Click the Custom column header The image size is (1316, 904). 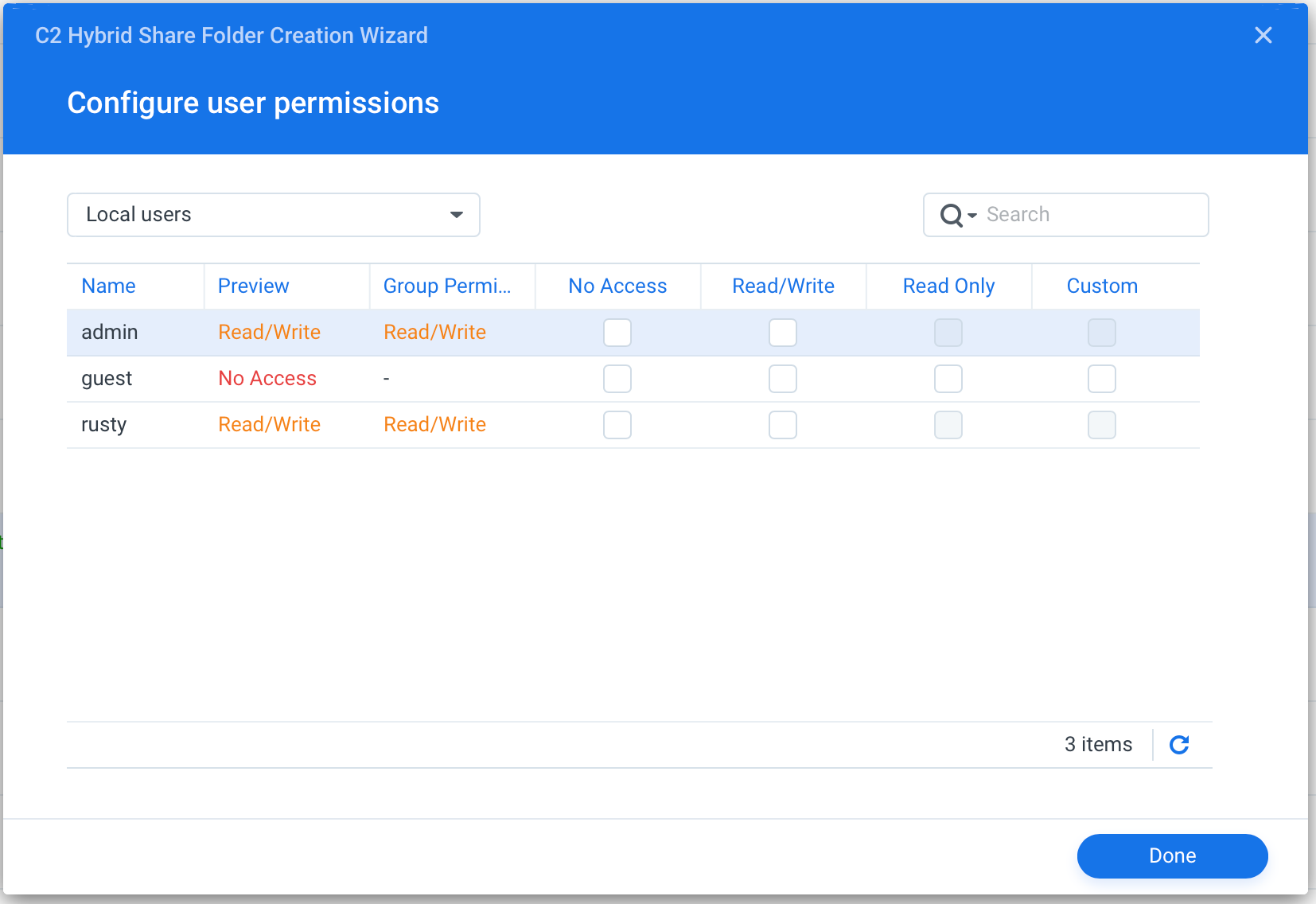(x=1102, y=286)
